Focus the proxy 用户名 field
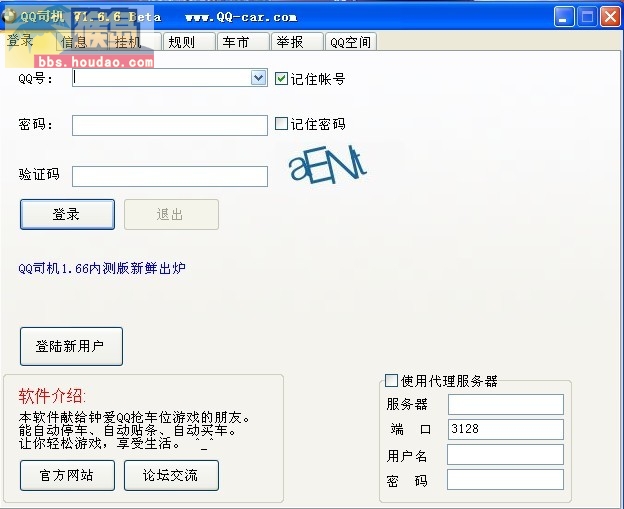 [x=505, y=454]
